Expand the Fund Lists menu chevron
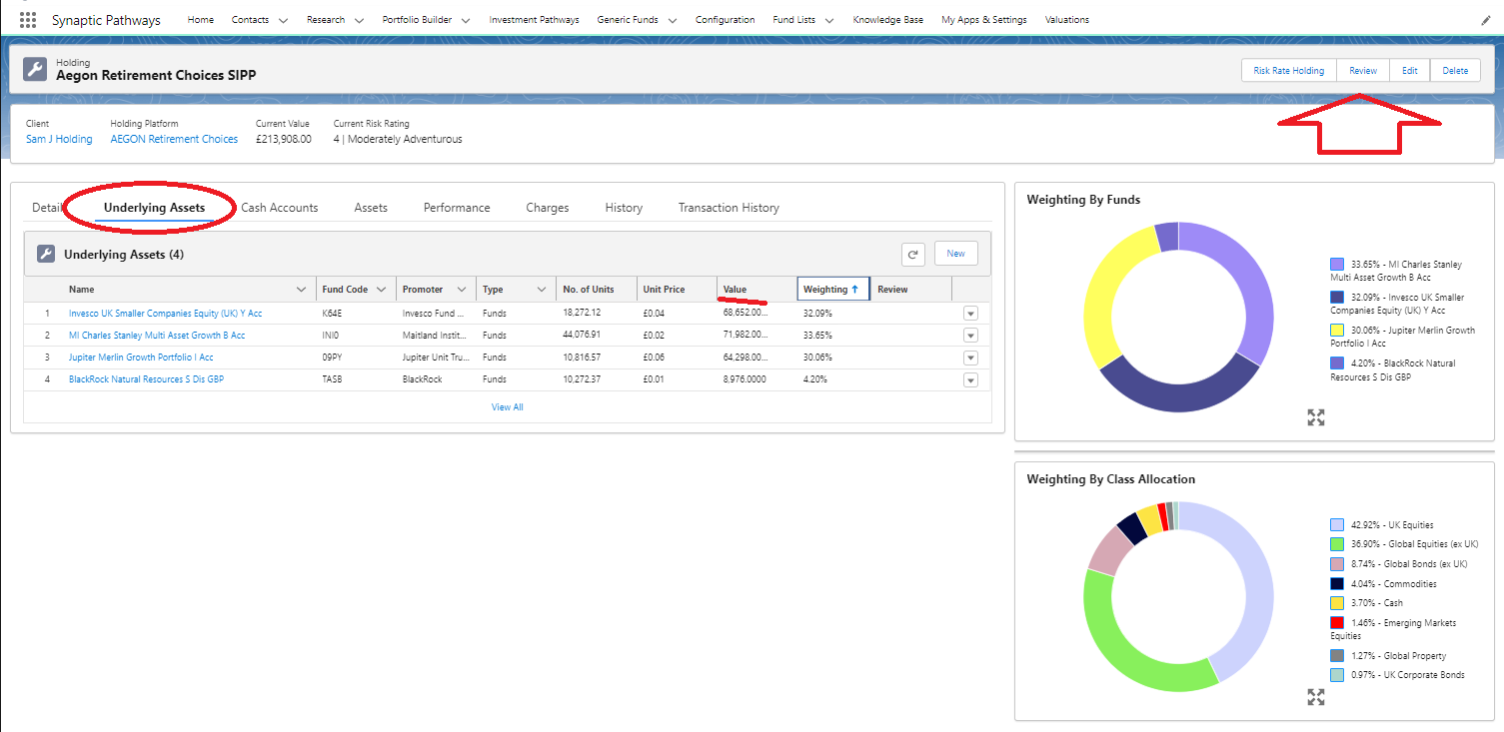This screenshot has height=732, width=1504. click(829, 20)
